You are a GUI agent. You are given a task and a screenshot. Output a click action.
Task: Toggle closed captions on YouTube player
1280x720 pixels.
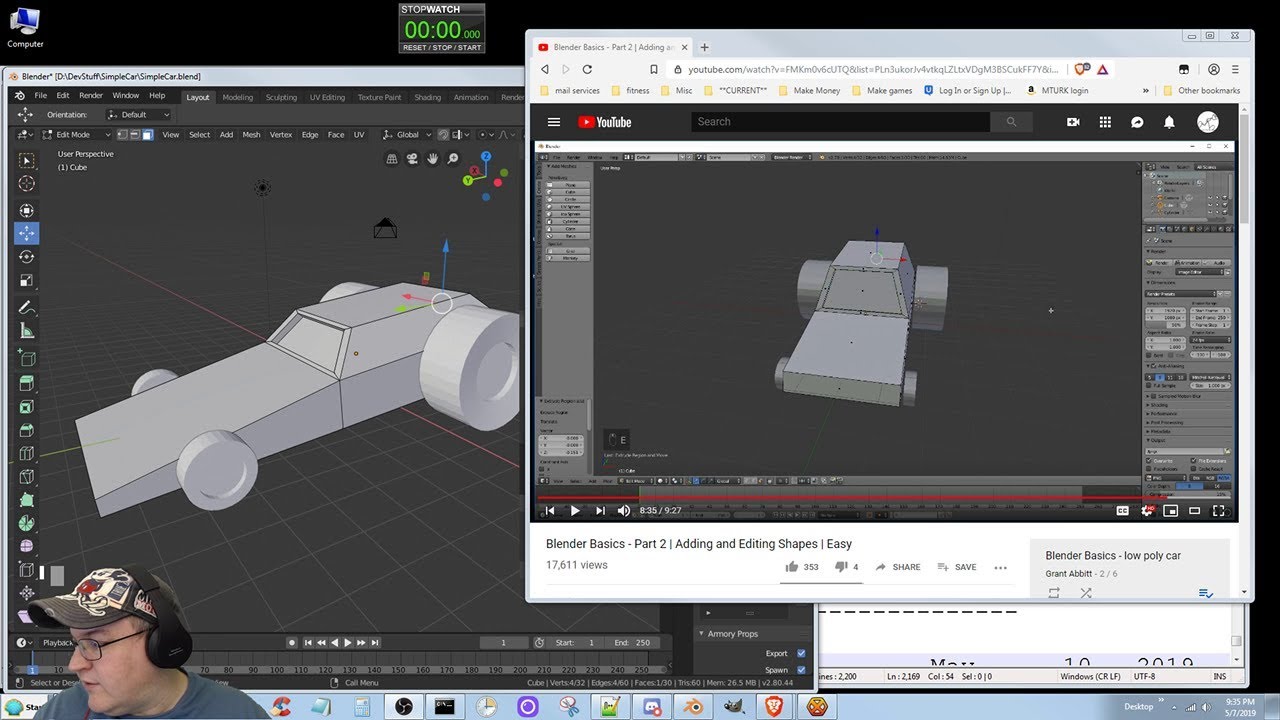[x=1122, y=510]
